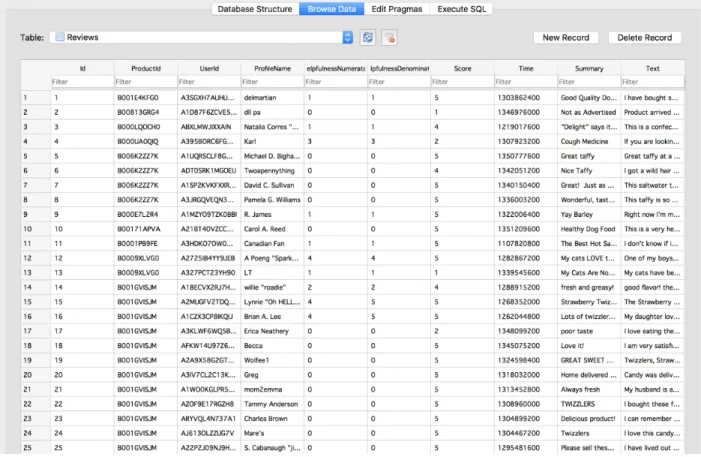
Task: Sort by HelpfulnessNumerator column header
Action: click(336, 68)
